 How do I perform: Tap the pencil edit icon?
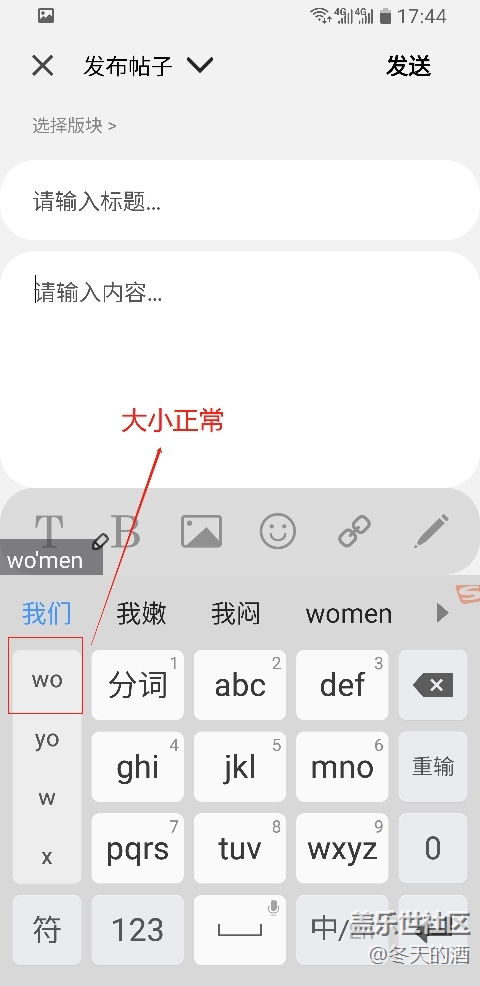432,531
